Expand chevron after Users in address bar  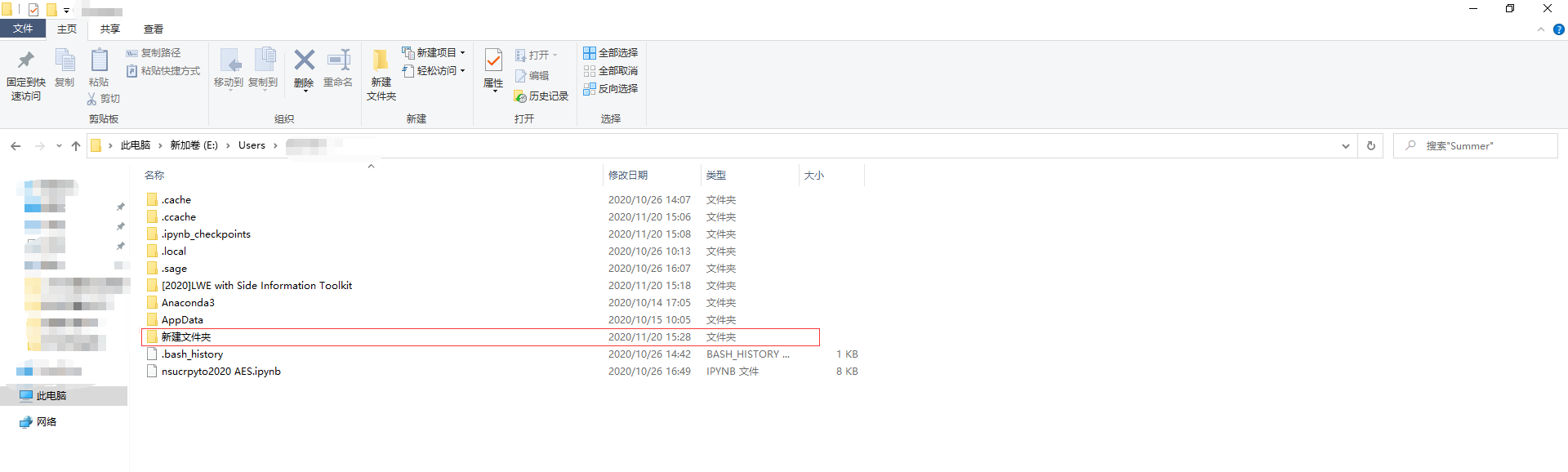(275, 146)
